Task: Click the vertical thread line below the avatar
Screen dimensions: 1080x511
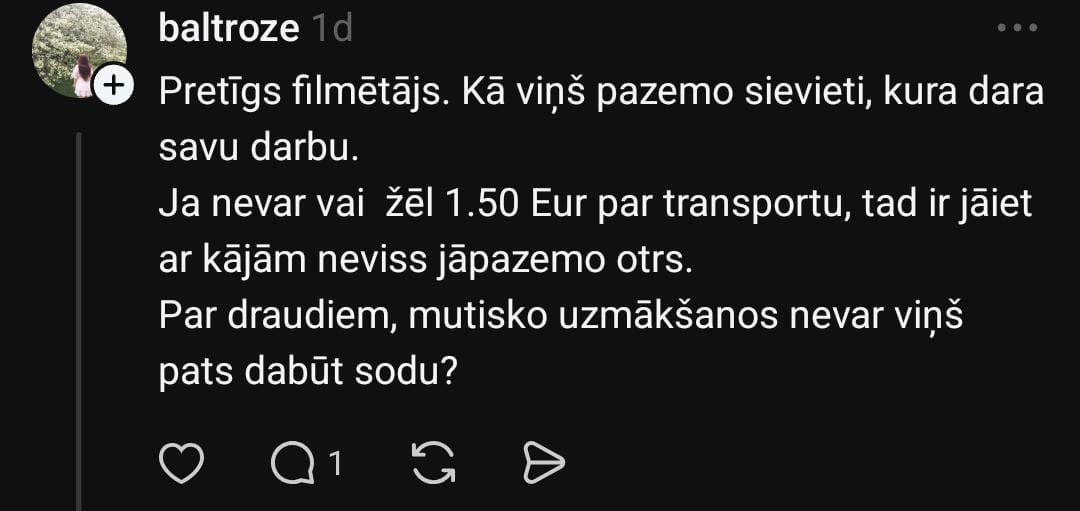Action: pos(79,322)
